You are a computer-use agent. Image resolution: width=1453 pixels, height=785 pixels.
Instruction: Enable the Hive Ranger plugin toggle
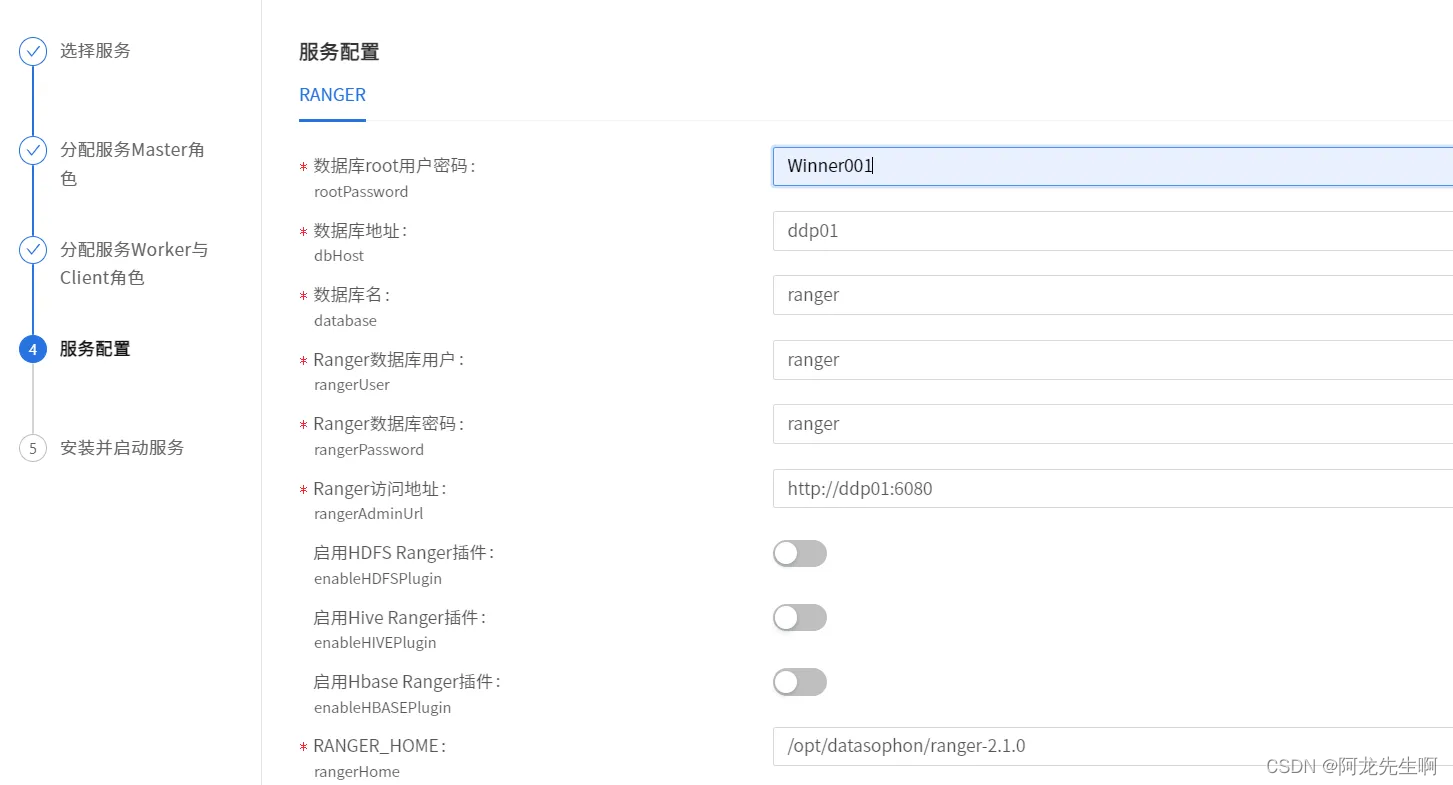tap(799, 618)
